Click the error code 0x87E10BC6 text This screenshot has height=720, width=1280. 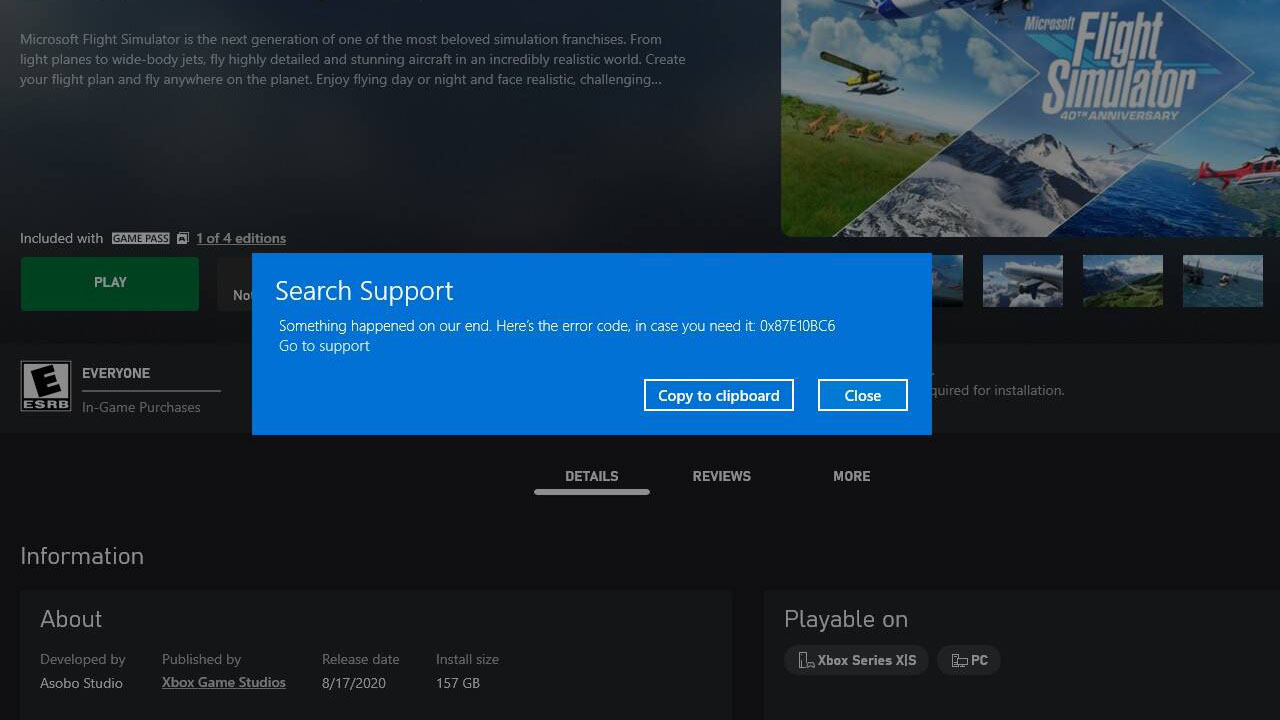coord(797,326)
